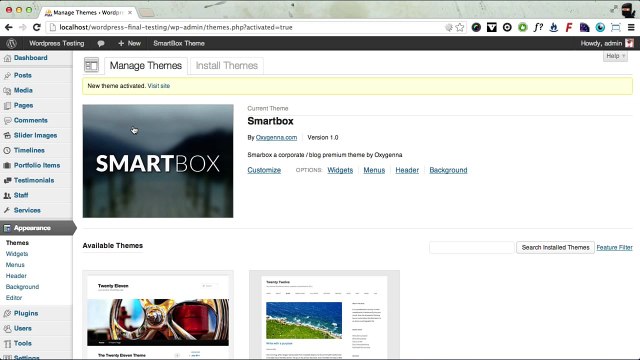
Task: Select the Manage Themes tab
Action: 146,66
